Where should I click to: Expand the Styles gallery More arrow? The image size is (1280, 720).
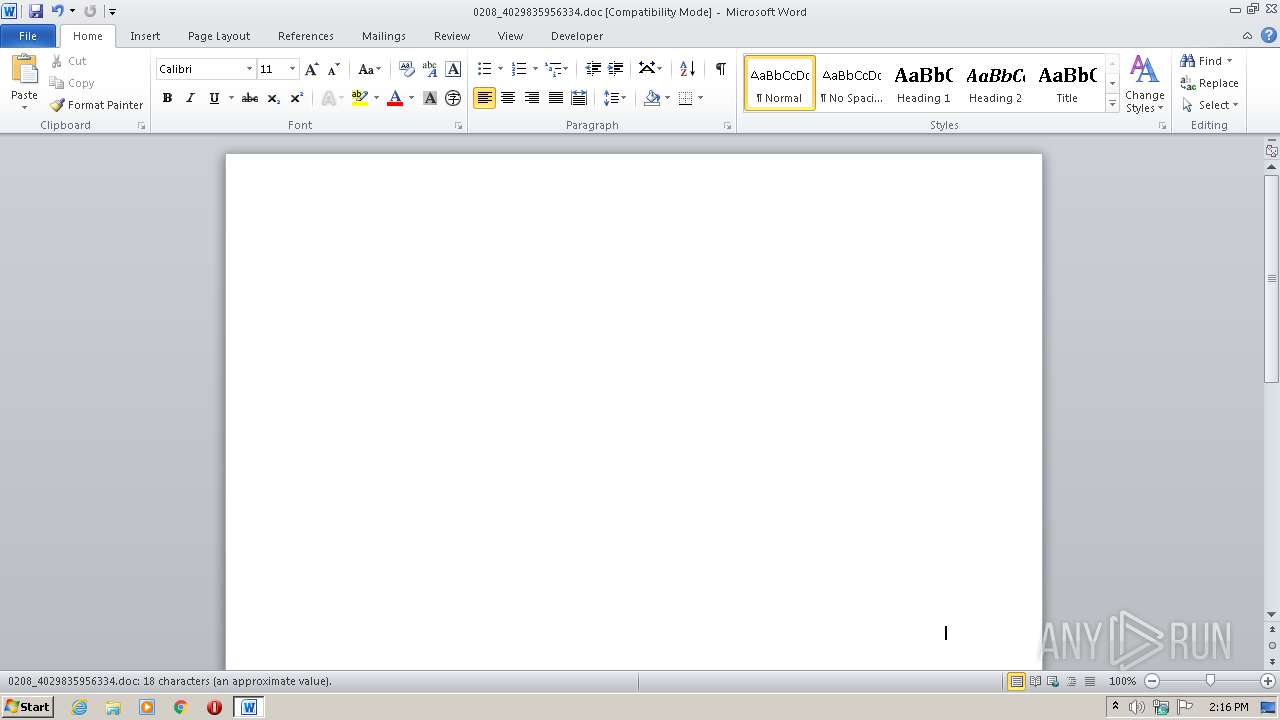[x=1112, y=103]
